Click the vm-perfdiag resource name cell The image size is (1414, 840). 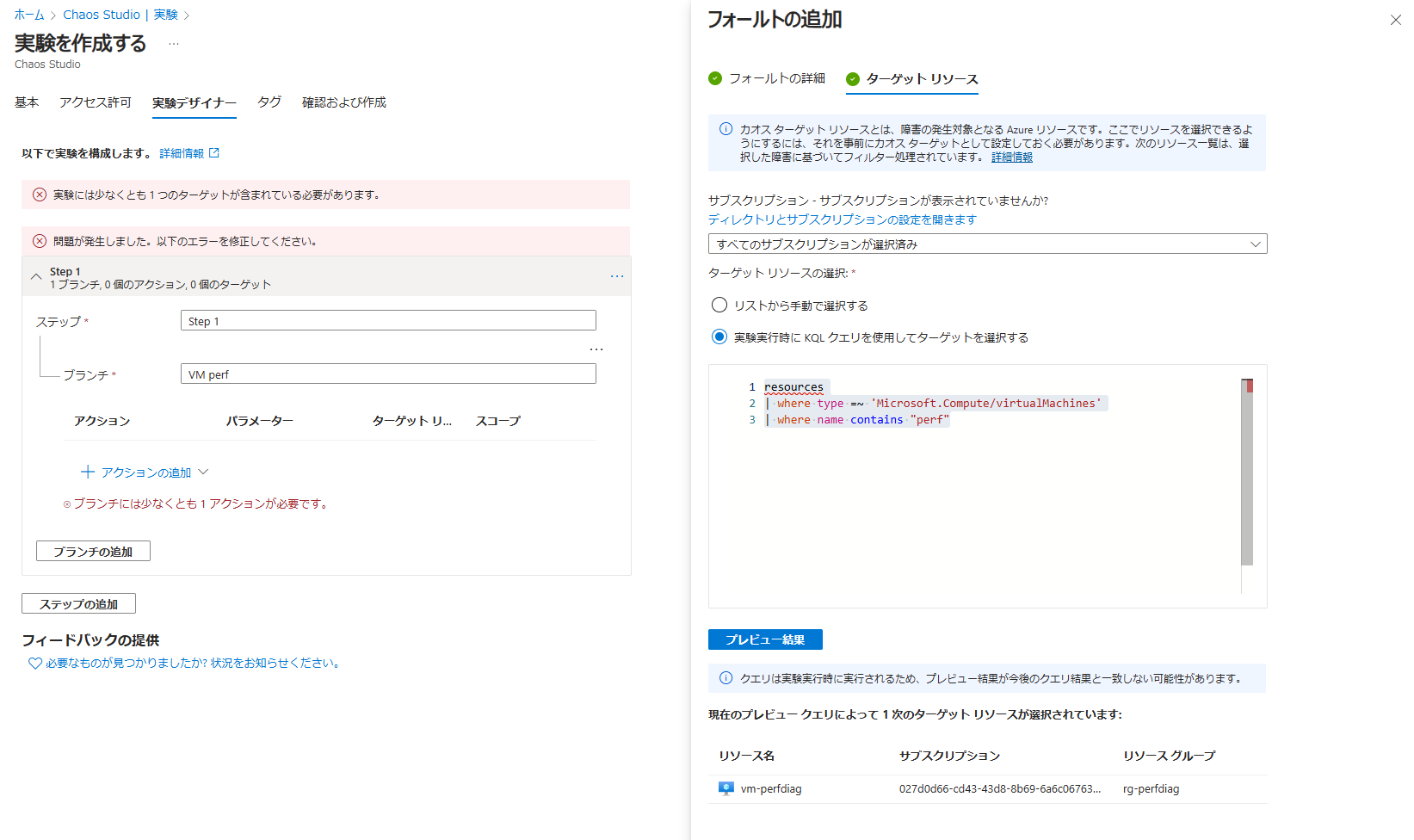point(771,788)
